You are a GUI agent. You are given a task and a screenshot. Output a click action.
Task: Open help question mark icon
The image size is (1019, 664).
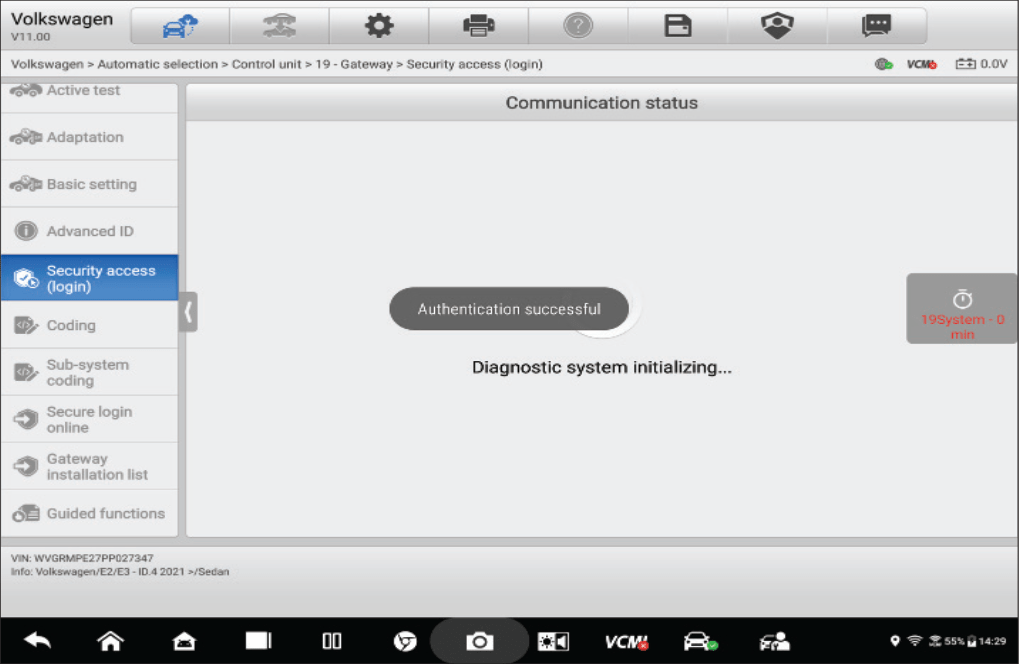(578, 26)
